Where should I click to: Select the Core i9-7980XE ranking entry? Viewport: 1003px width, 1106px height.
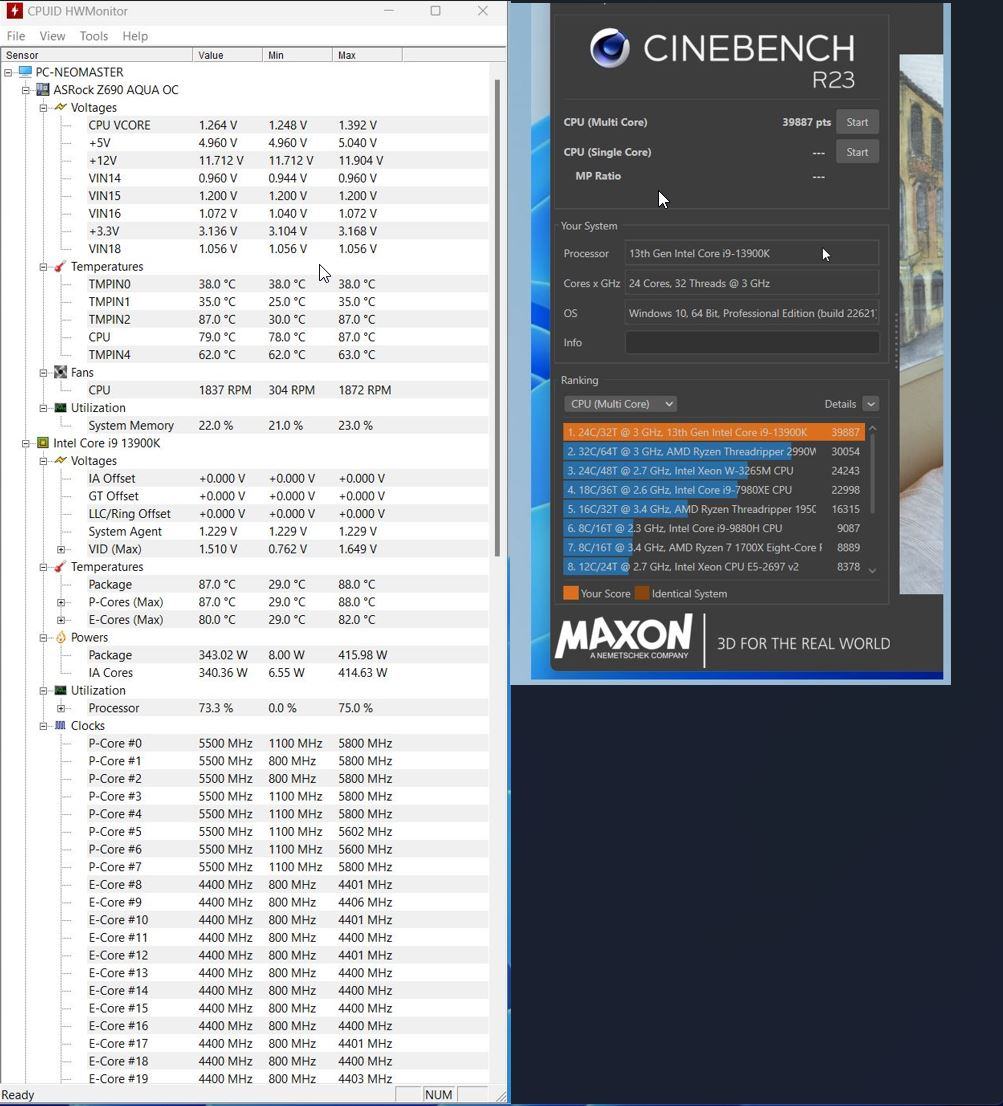(714, 490)
